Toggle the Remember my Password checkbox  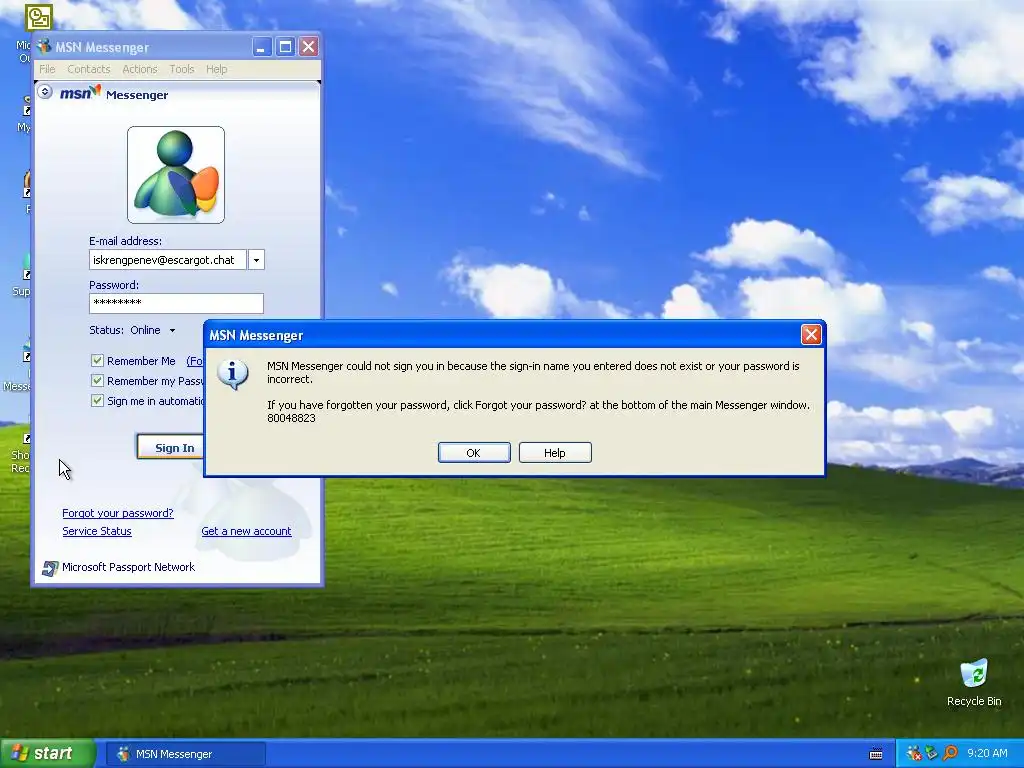coord(97,381)
